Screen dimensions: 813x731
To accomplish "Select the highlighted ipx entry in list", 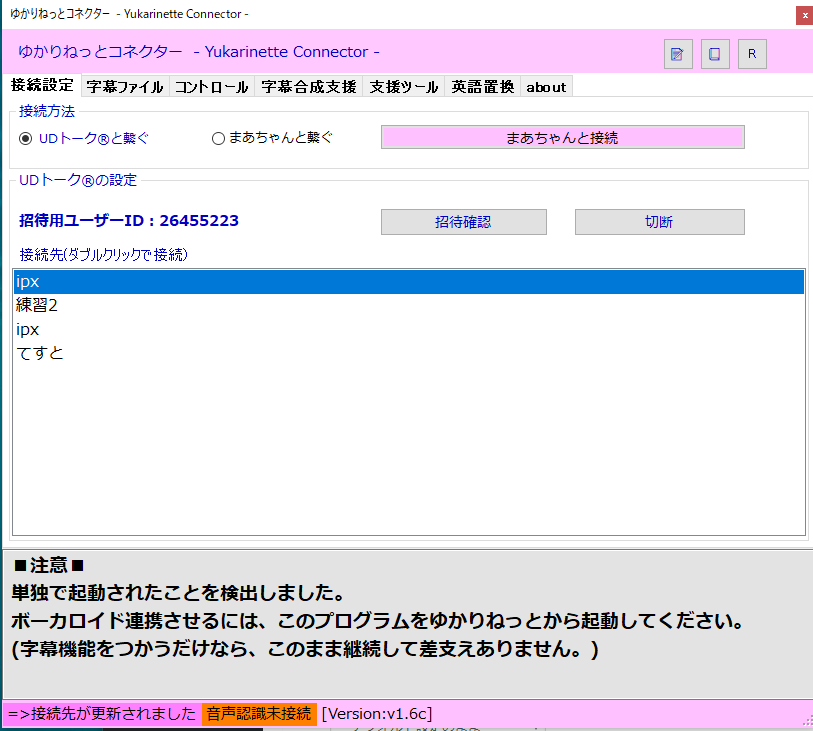I will 409,282.
